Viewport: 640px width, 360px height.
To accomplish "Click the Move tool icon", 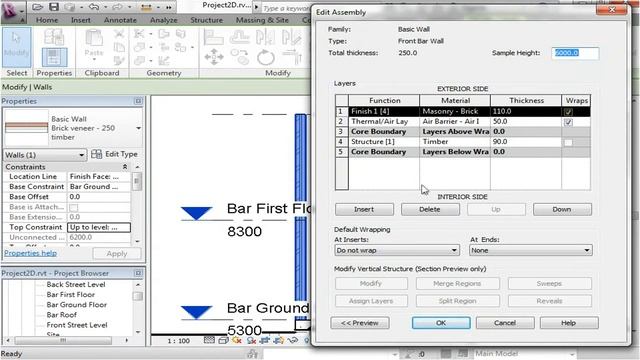I will click(213, 57).
